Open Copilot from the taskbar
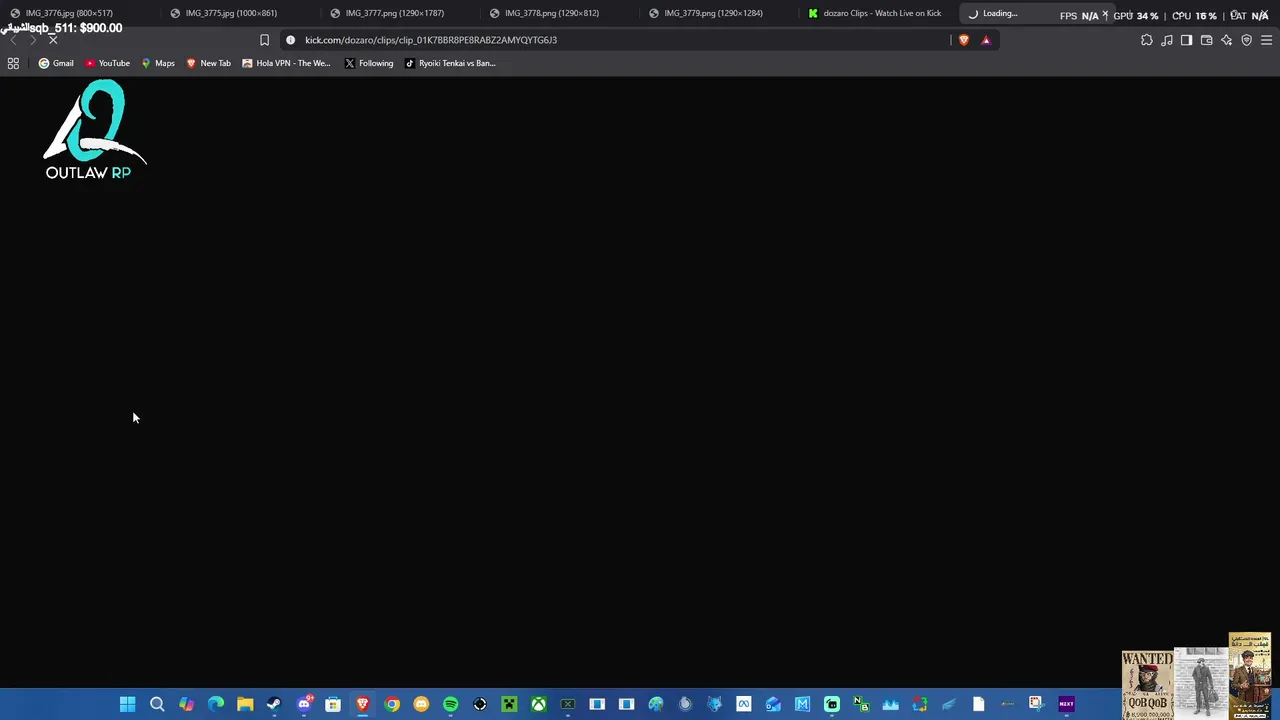The image size is (1280, 720). [x=186, y=704]
